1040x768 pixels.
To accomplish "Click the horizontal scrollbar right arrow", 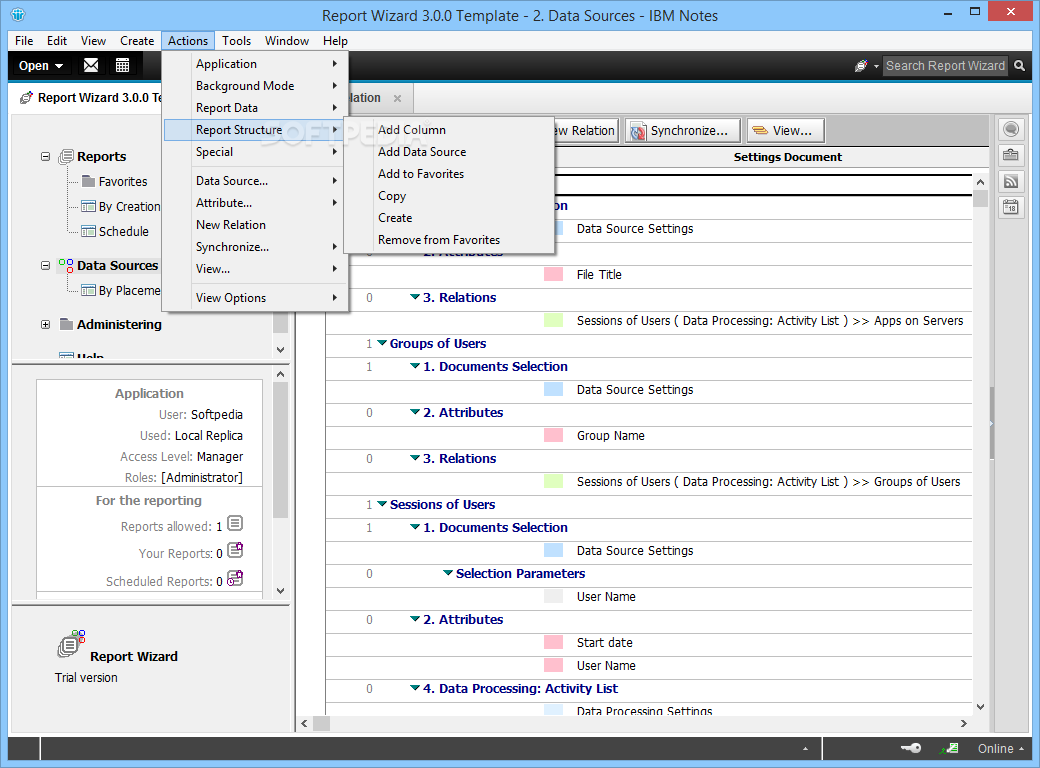I will 964,724.
